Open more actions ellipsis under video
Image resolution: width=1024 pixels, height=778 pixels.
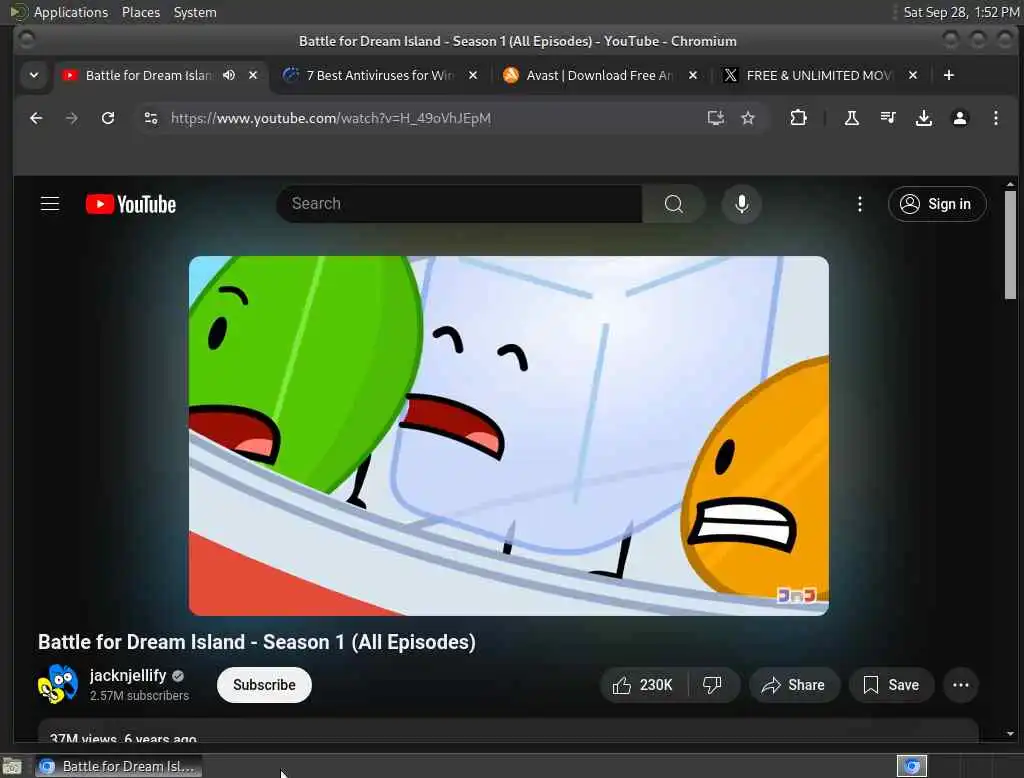(x=961, y=685)
